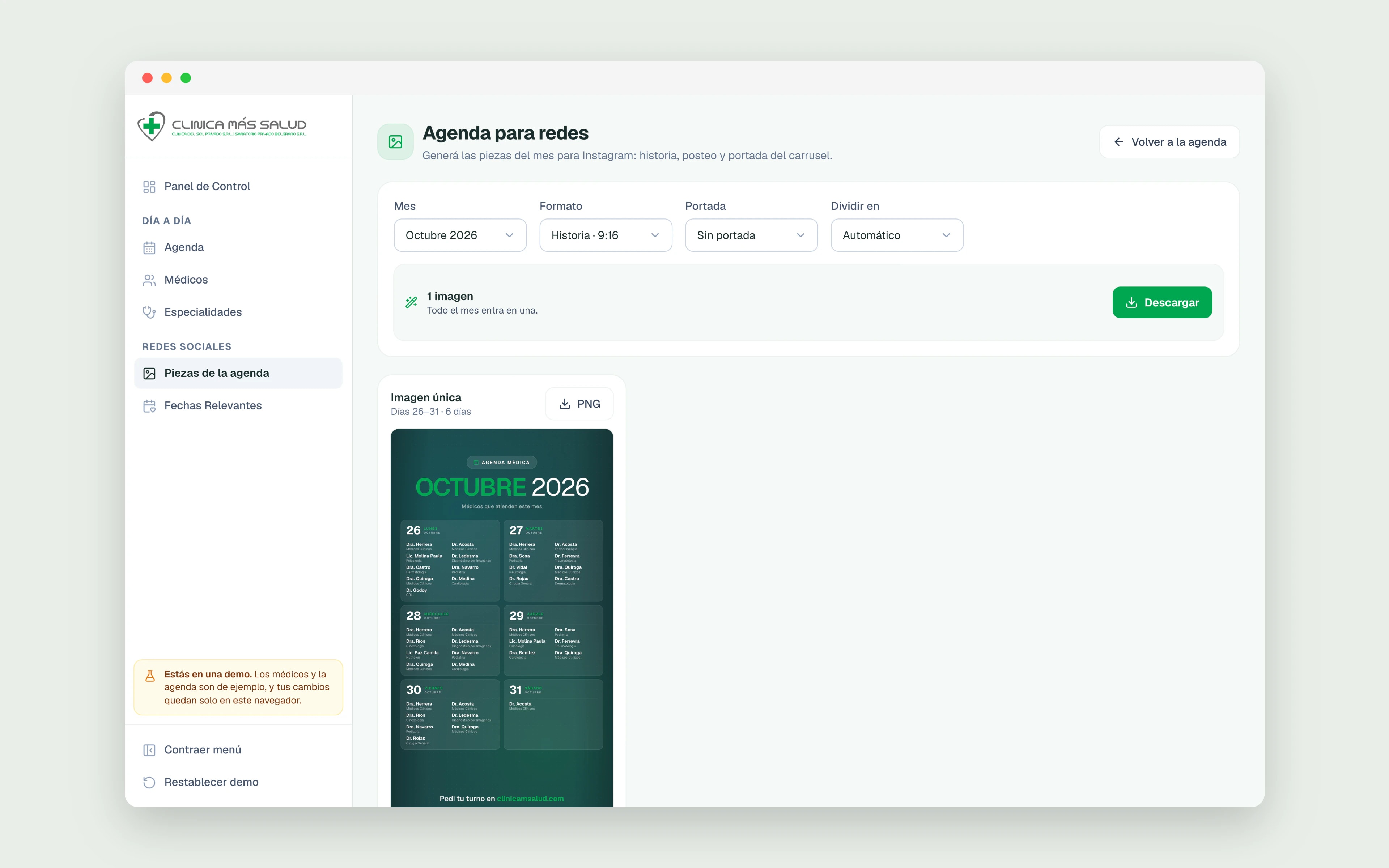Click the chevron in the Mes dropdown
This screenshot has height=868, width=1389.
[x=509, y=235]
